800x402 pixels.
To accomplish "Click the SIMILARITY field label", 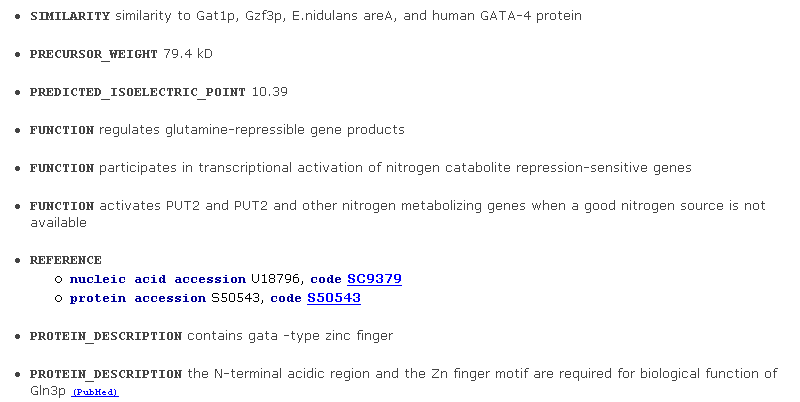I will (70, 16).
